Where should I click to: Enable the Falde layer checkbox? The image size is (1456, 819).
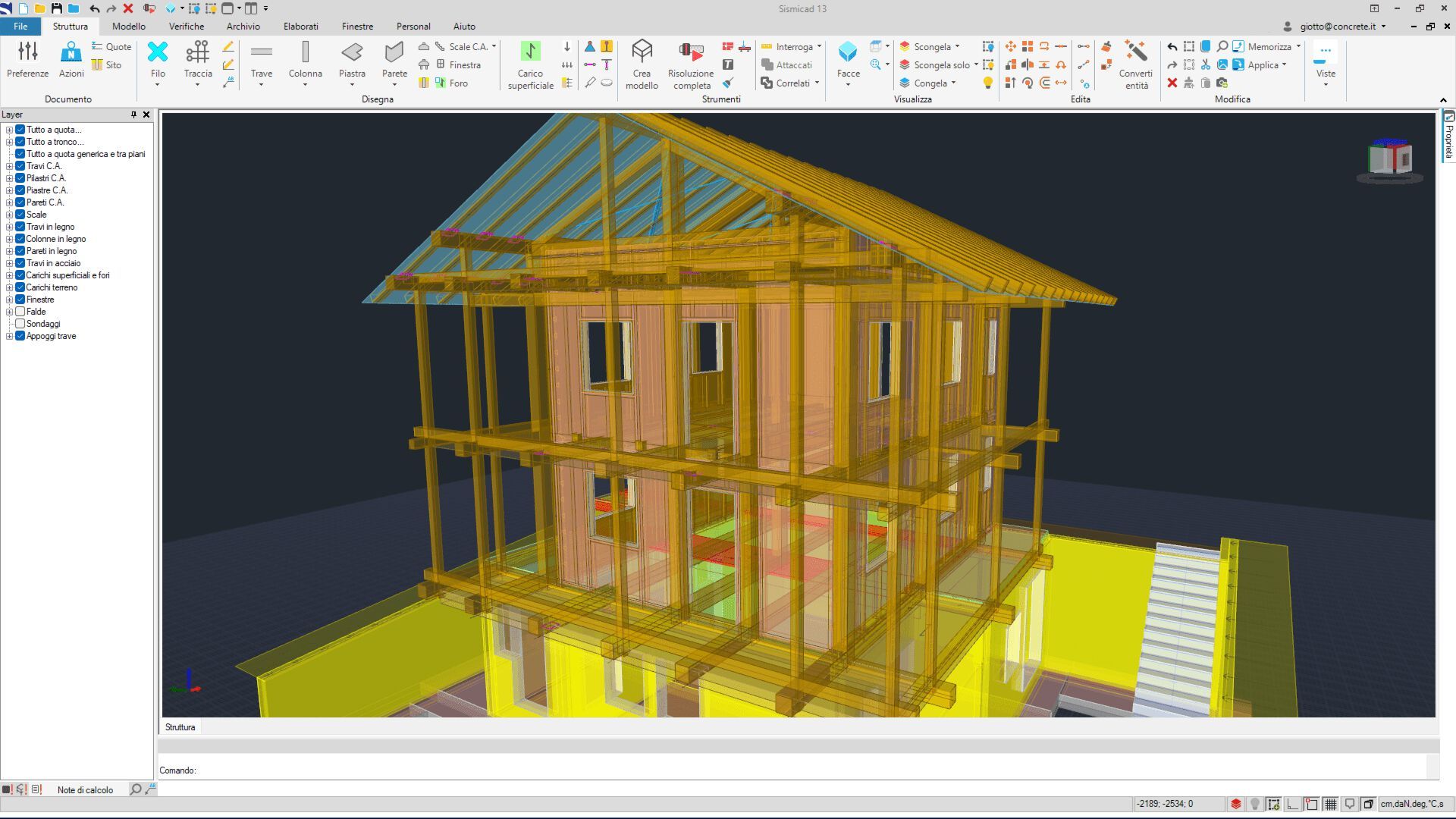point(20,312)
